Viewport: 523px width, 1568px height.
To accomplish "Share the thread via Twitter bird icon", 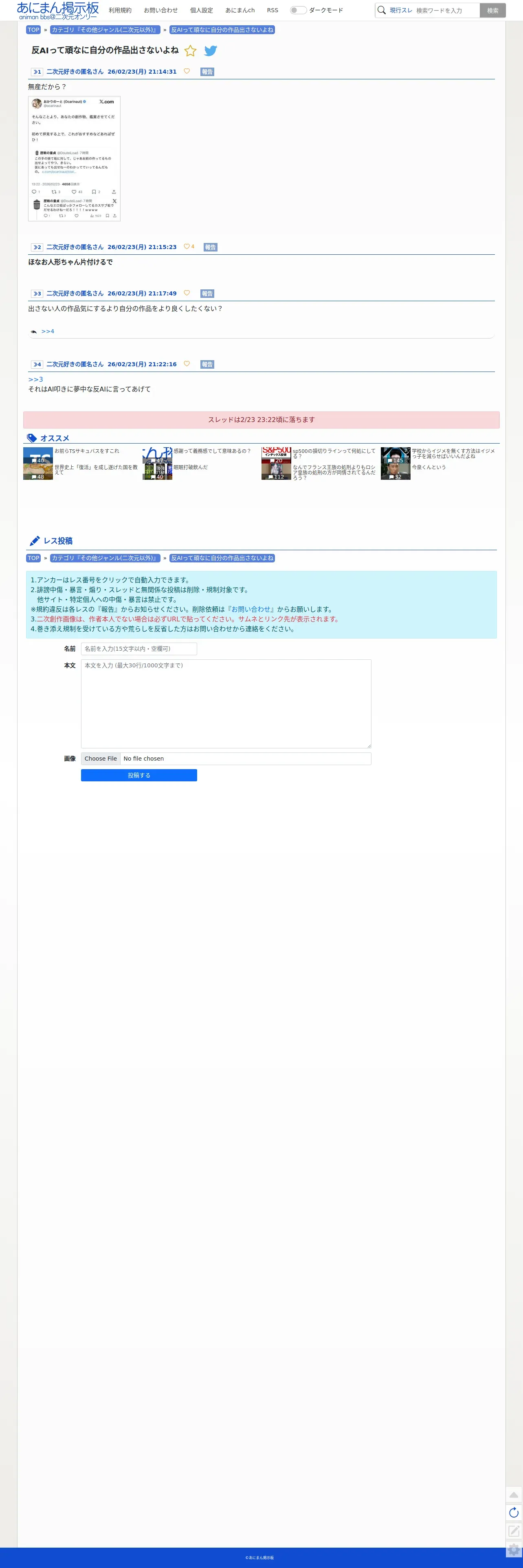I will point(211,51).
